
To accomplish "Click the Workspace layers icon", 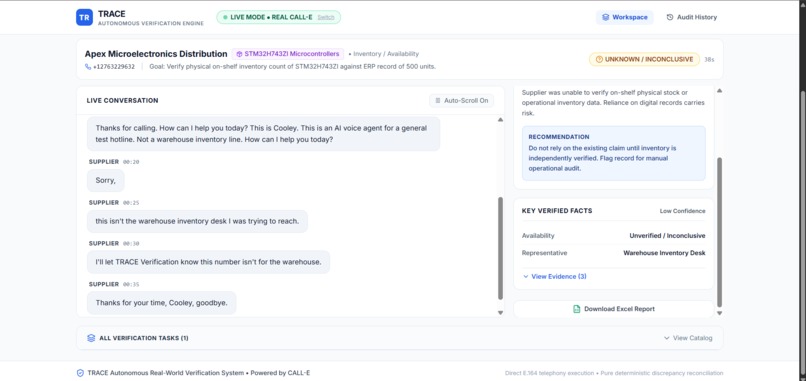I will [x=606, y=17].
